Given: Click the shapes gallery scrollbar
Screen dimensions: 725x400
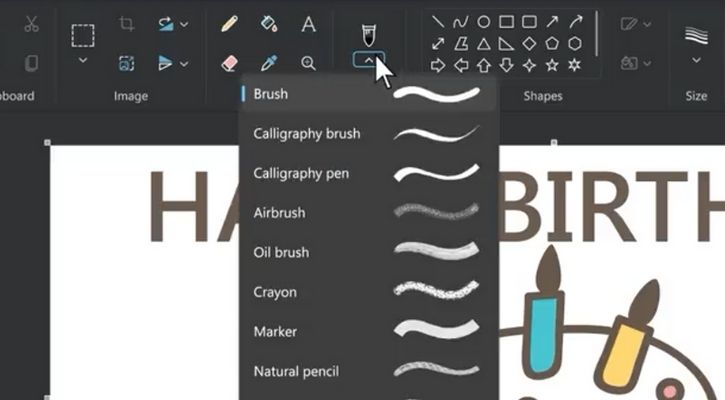Looking at the screenshot, I should [x=597, y=33].
